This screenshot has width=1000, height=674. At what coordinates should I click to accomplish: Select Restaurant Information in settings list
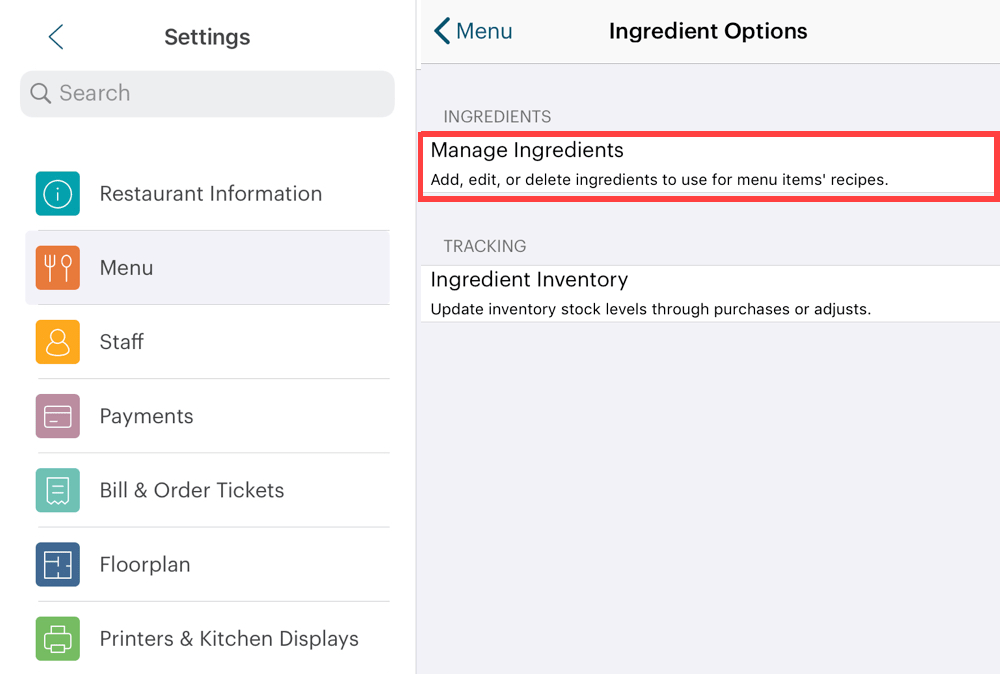pos(210,193)
